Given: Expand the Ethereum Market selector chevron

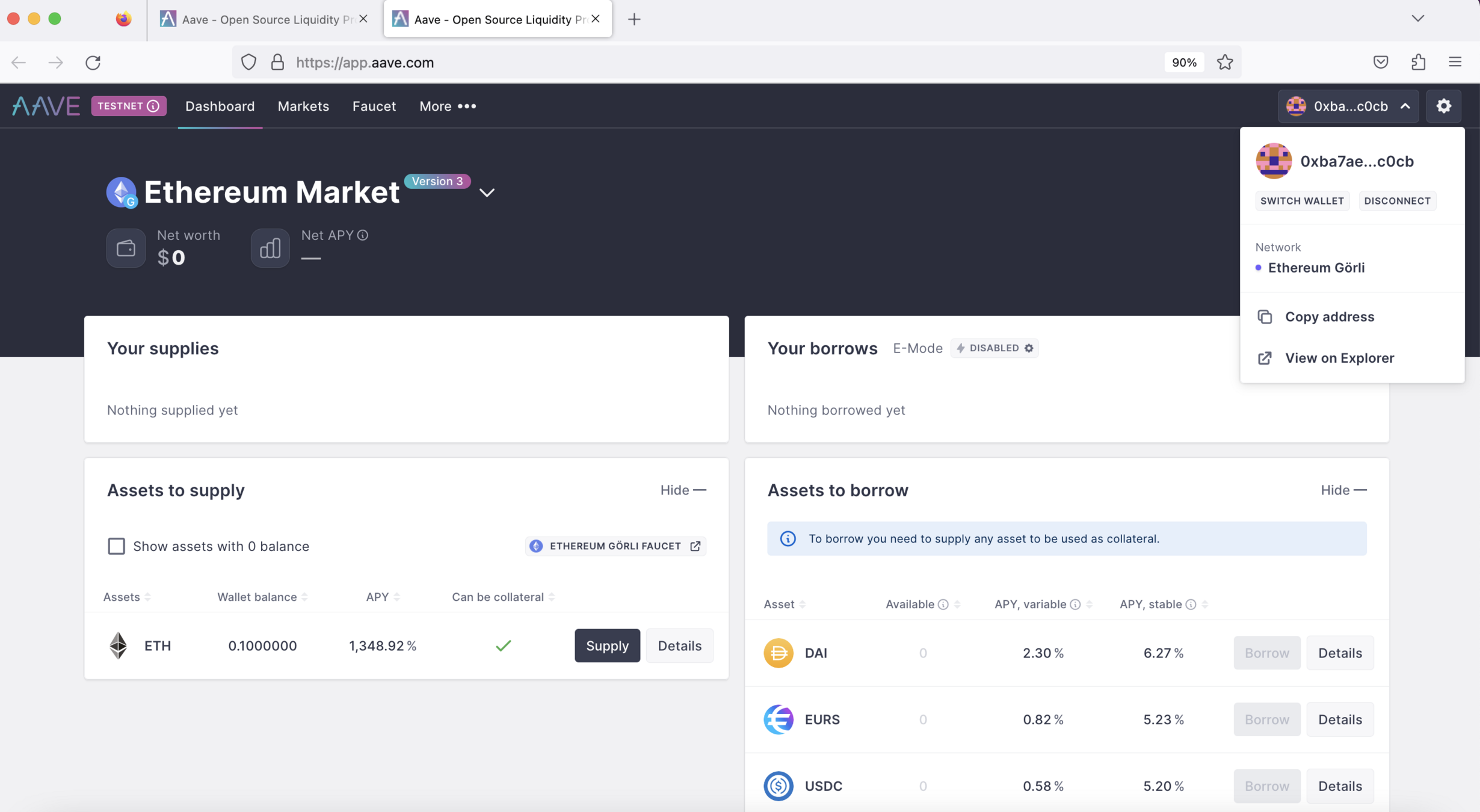Looking at the screenshot, I should [487, 192].
